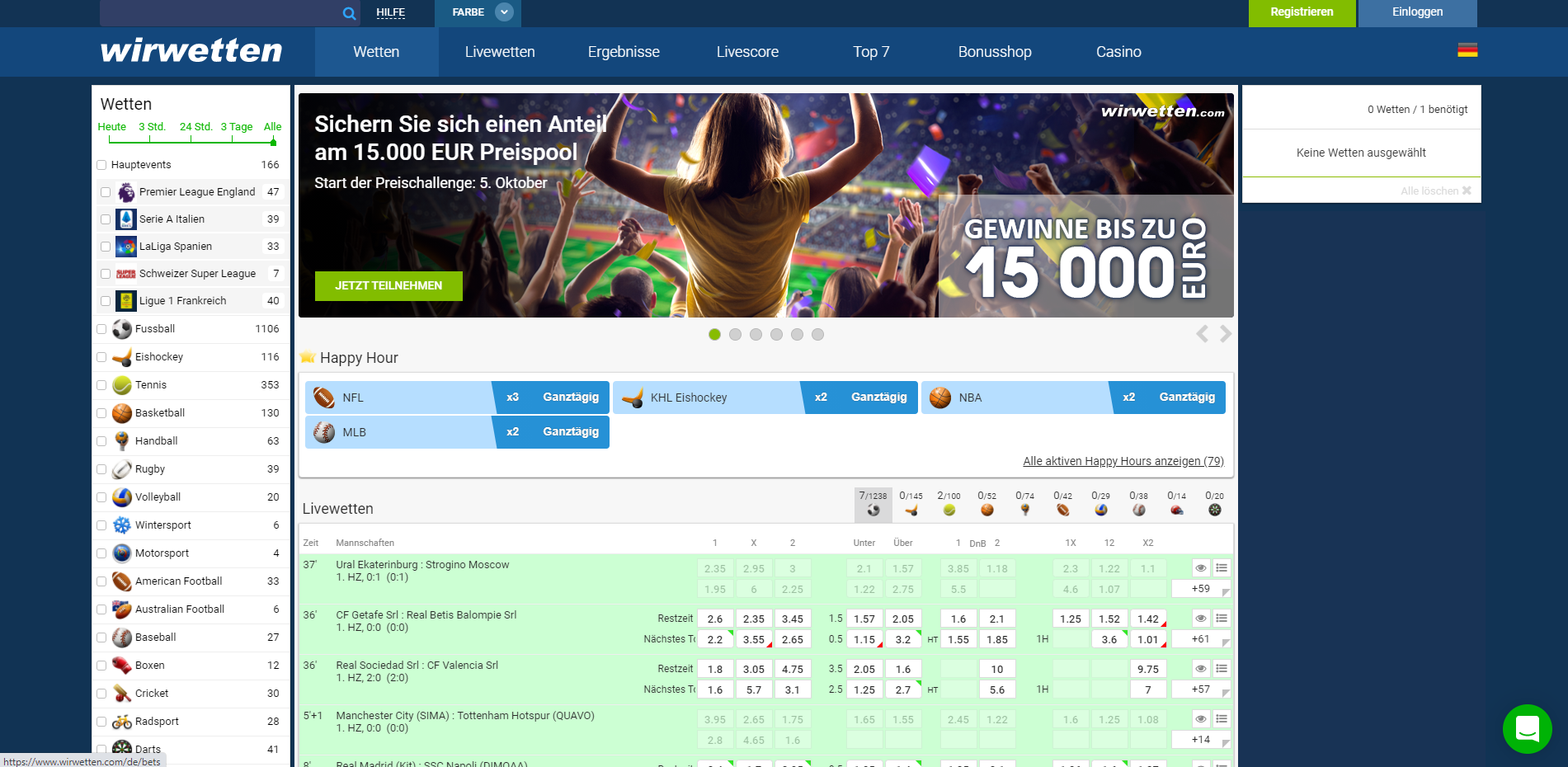Click the Premier League England logo
1568x767 pixels.
point(126,192)
